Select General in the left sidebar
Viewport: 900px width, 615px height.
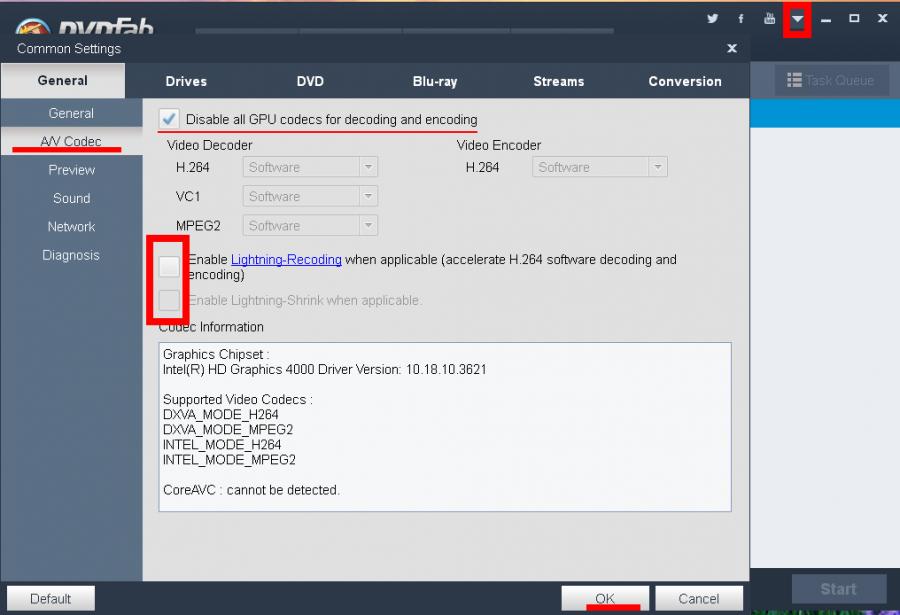pos(71,113)
